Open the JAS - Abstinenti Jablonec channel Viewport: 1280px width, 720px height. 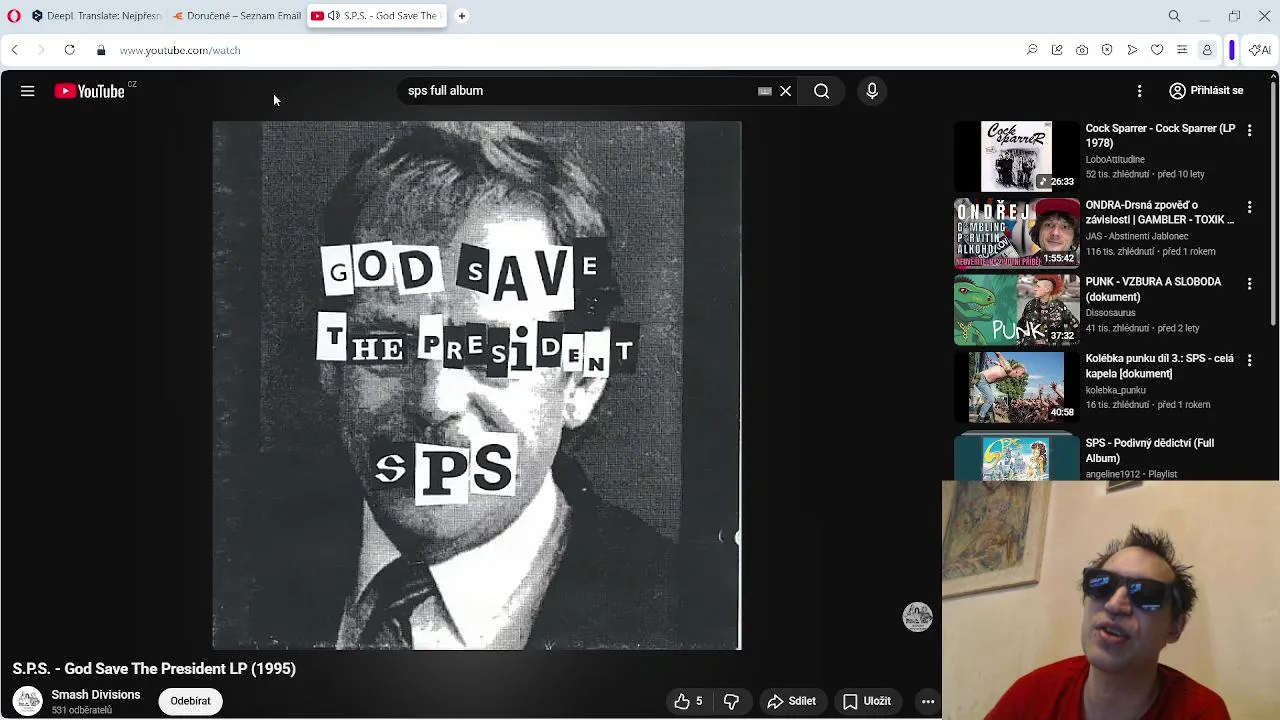[1137, 236]
